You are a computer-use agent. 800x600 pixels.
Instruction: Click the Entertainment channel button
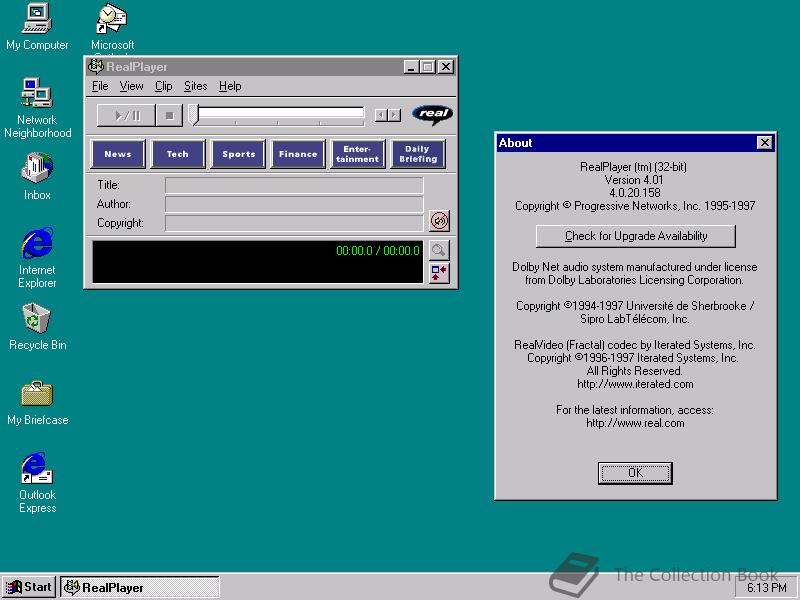tap(358, 154)
